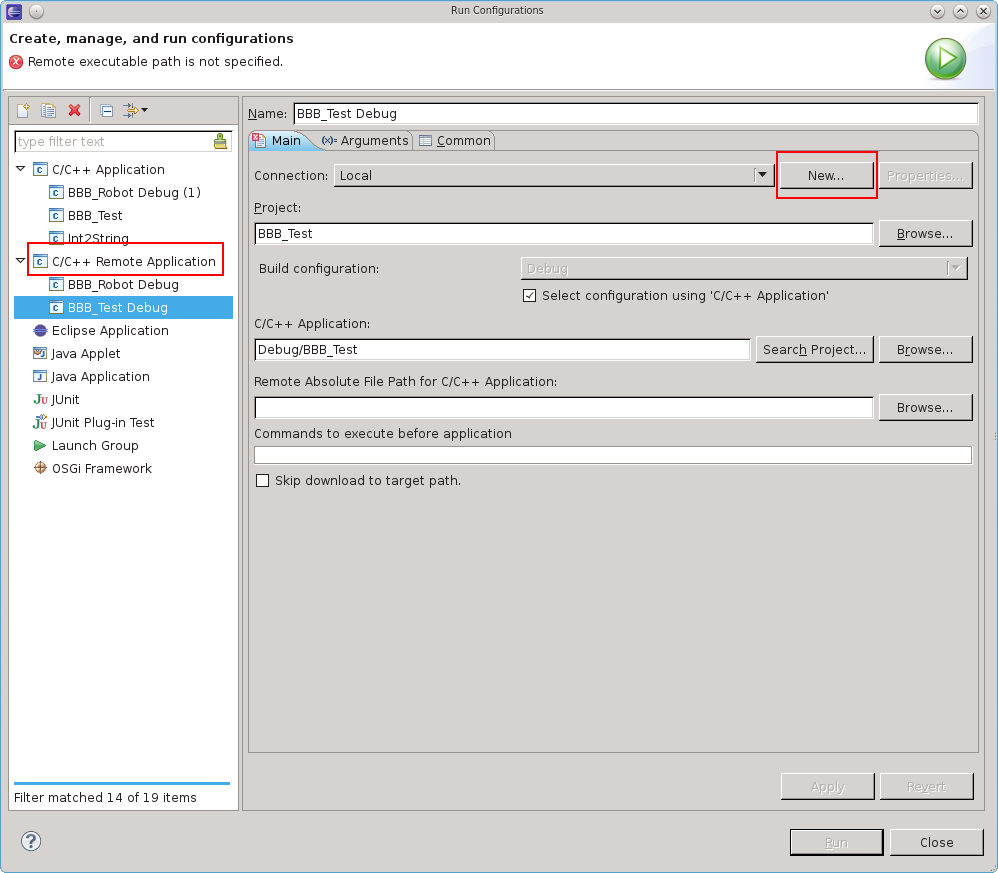Select Launch Group configuration type
Screen dimensions: 998x873
coord(94,445)
